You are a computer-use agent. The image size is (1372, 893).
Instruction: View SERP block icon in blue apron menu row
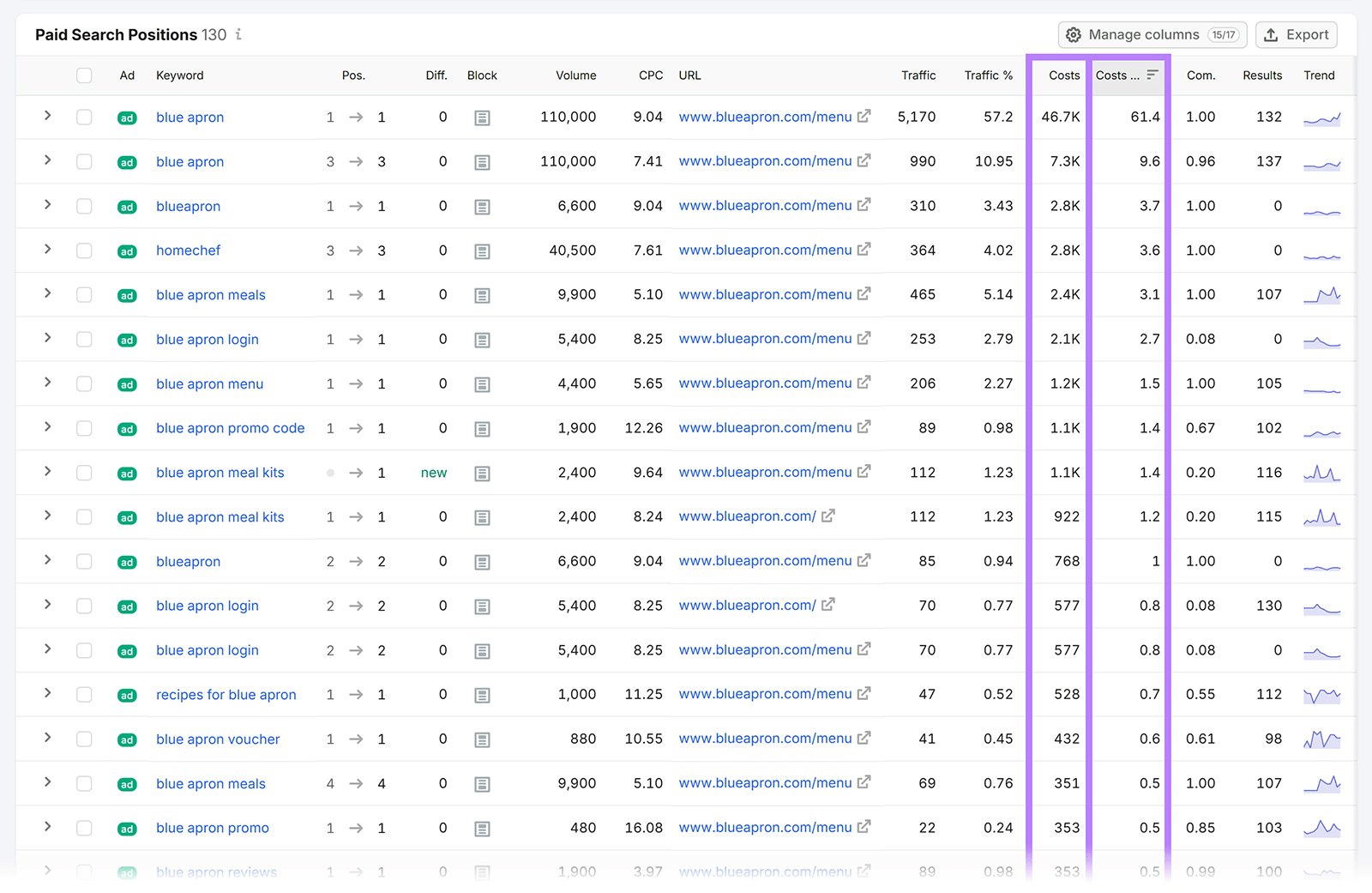tap(482, 384)
